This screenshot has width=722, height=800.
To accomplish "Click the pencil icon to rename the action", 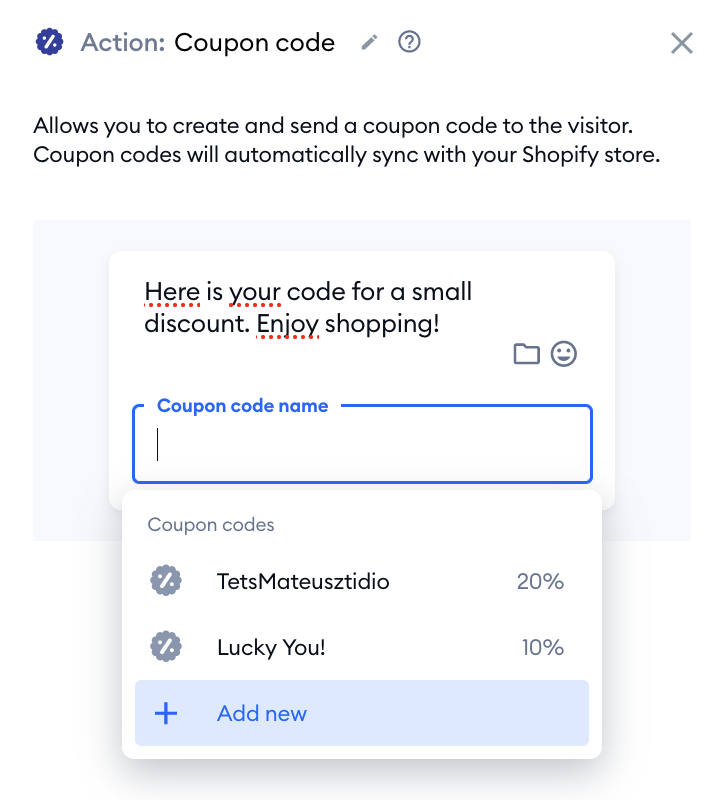I will pyautogui.click(x=369, y=42).
